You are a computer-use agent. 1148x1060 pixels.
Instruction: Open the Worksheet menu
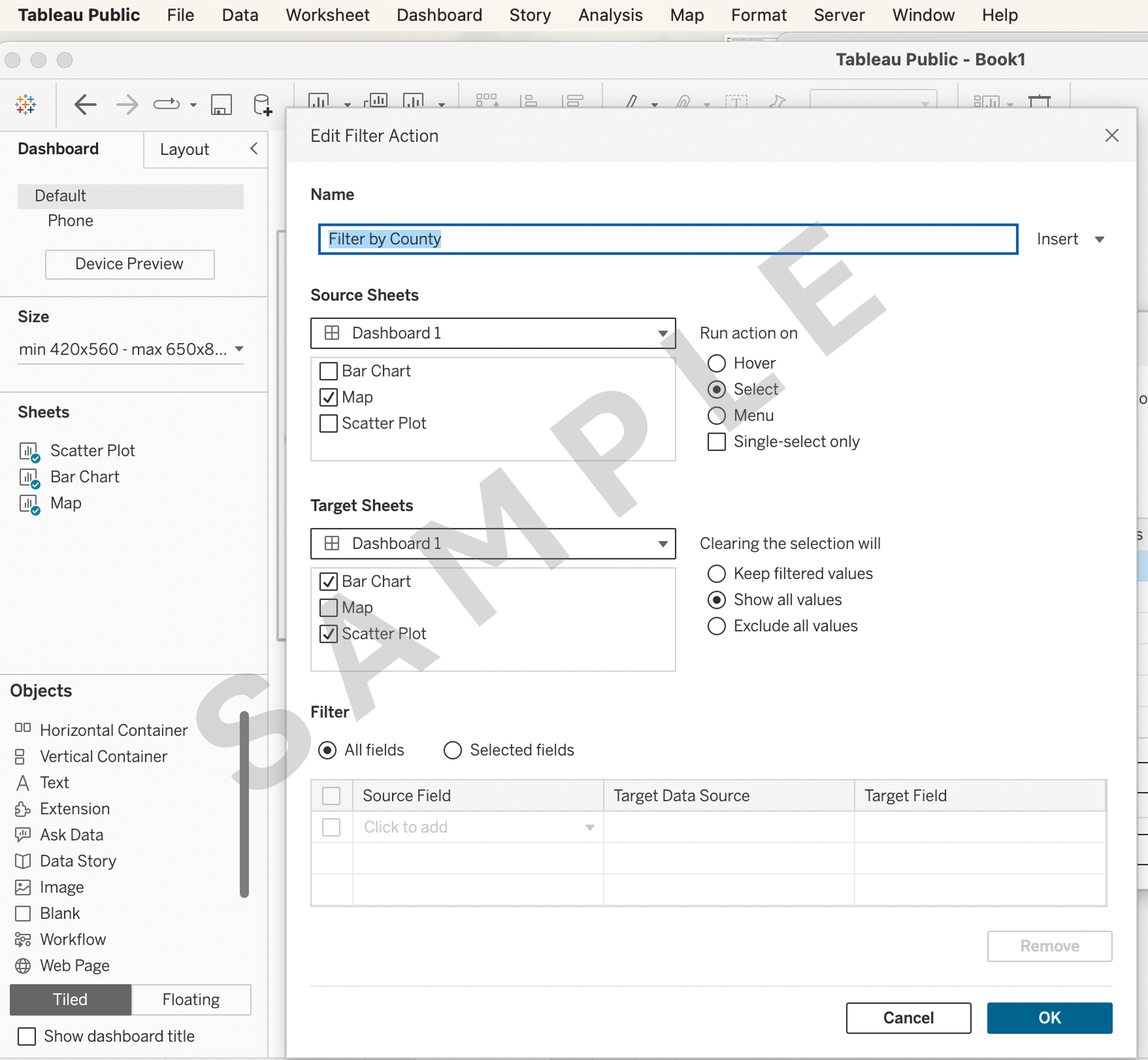point(327,15)
